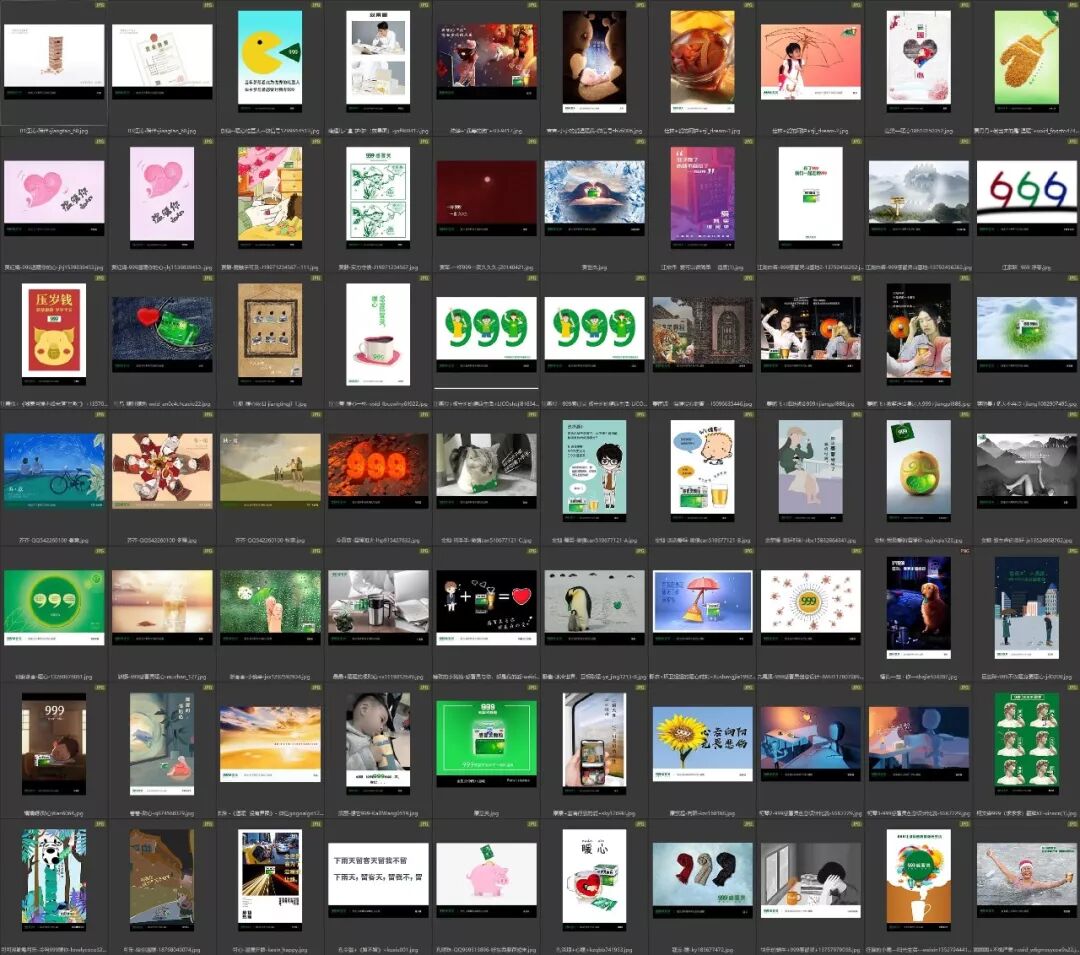
Task: Select the portrait pink heart thumbnail
Action: click(162, 198)
